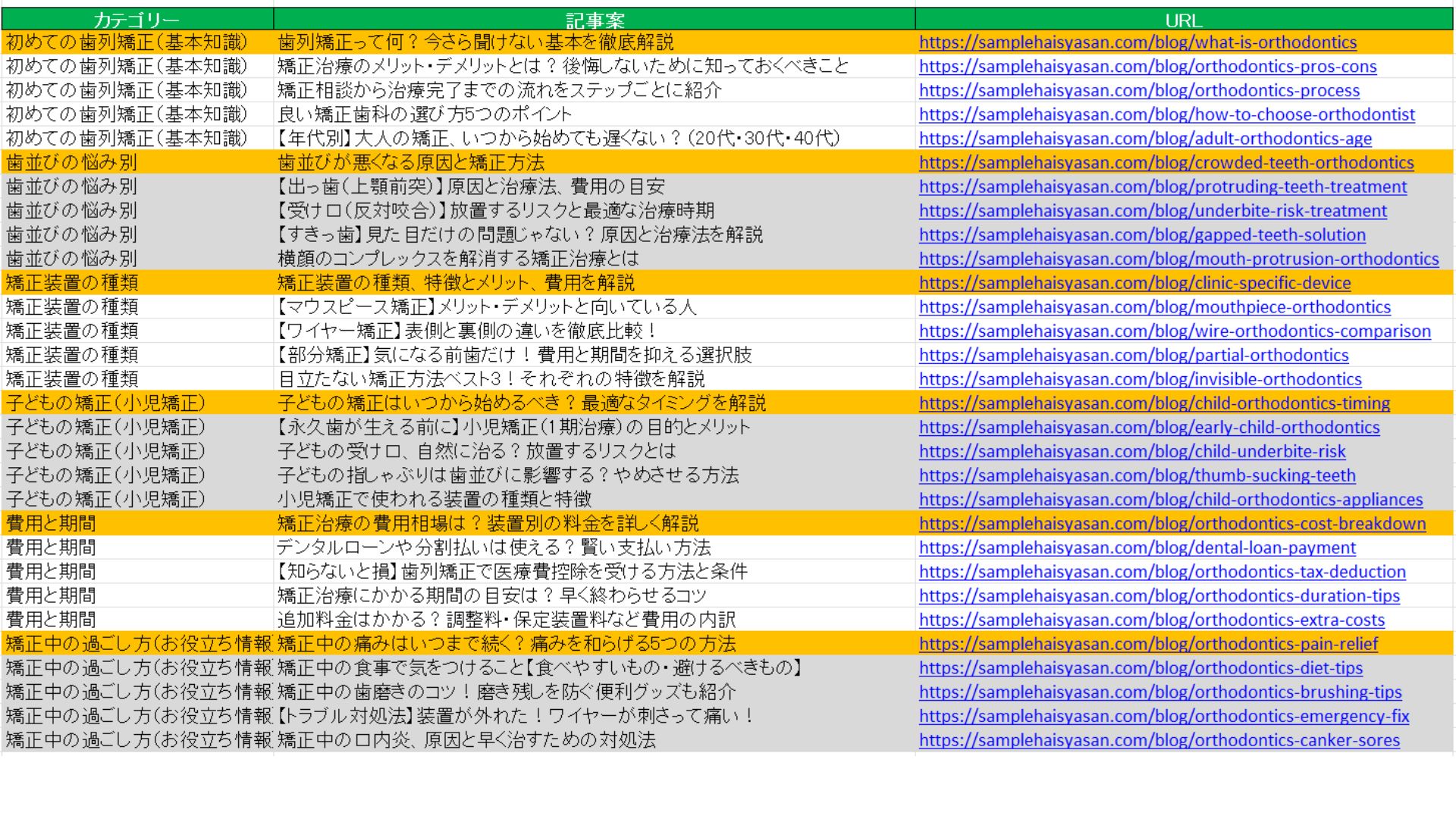Click the orthodontics-pros-cons URL link
Viewport: 1456px width, 819px height.
[1147, 67]
